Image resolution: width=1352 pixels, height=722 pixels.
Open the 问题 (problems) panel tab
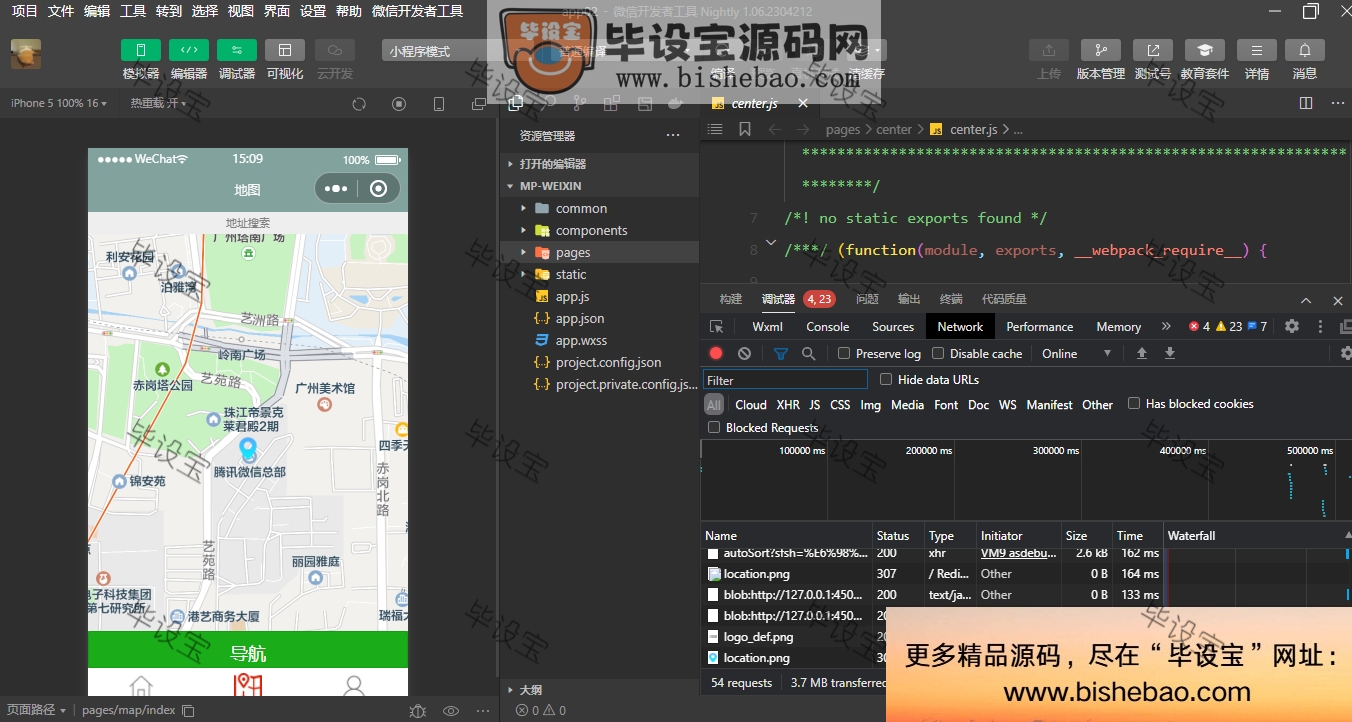pyautogui.click(x=867, y=299)
